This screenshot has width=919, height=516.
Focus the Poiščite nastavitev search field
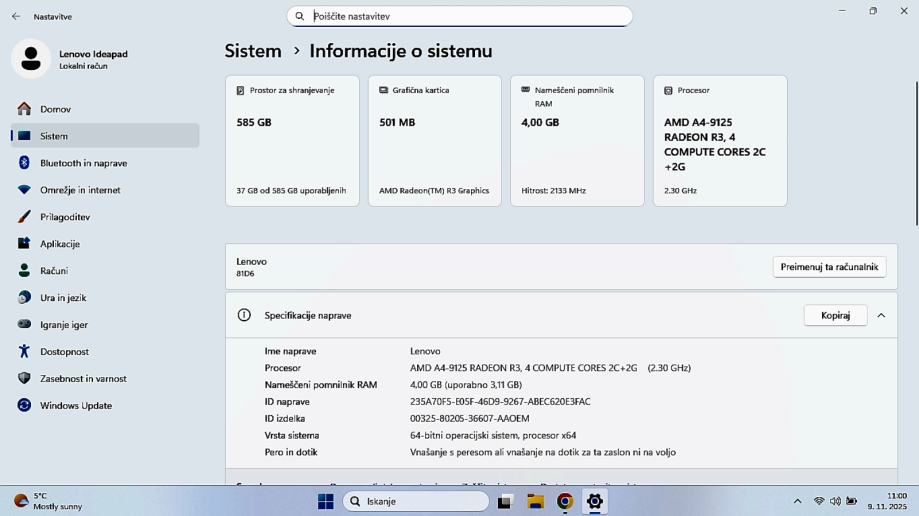coord(460,16)
